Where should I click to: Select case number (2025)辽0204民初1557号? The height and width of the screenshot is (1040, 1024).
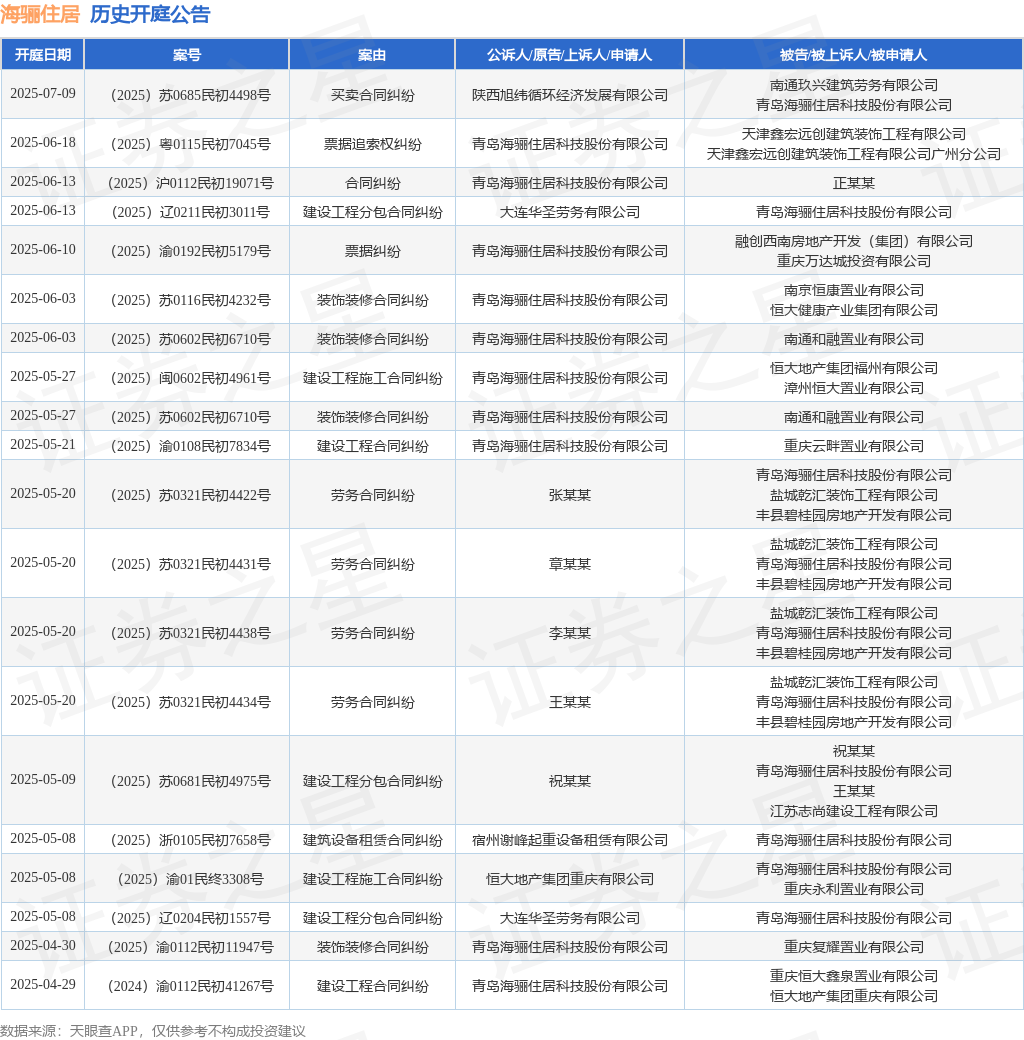(190, 918)
